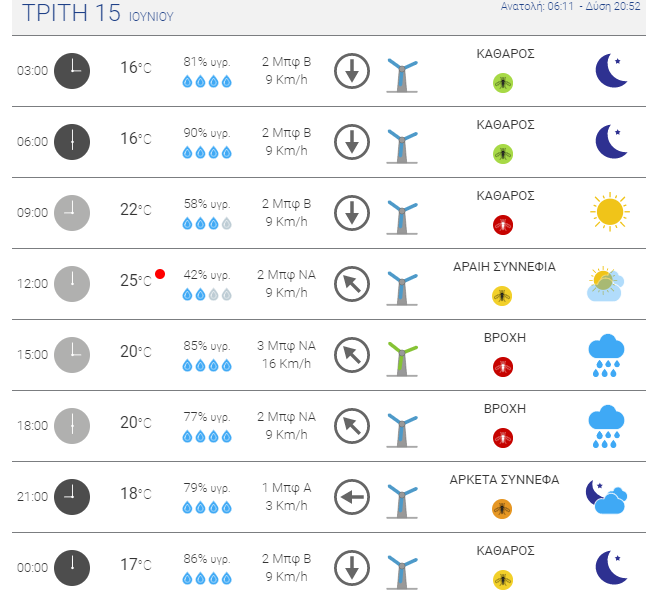Click the crescent moon icon at 00:00
This screenshot has height=598, width=667.
point(611,568)
